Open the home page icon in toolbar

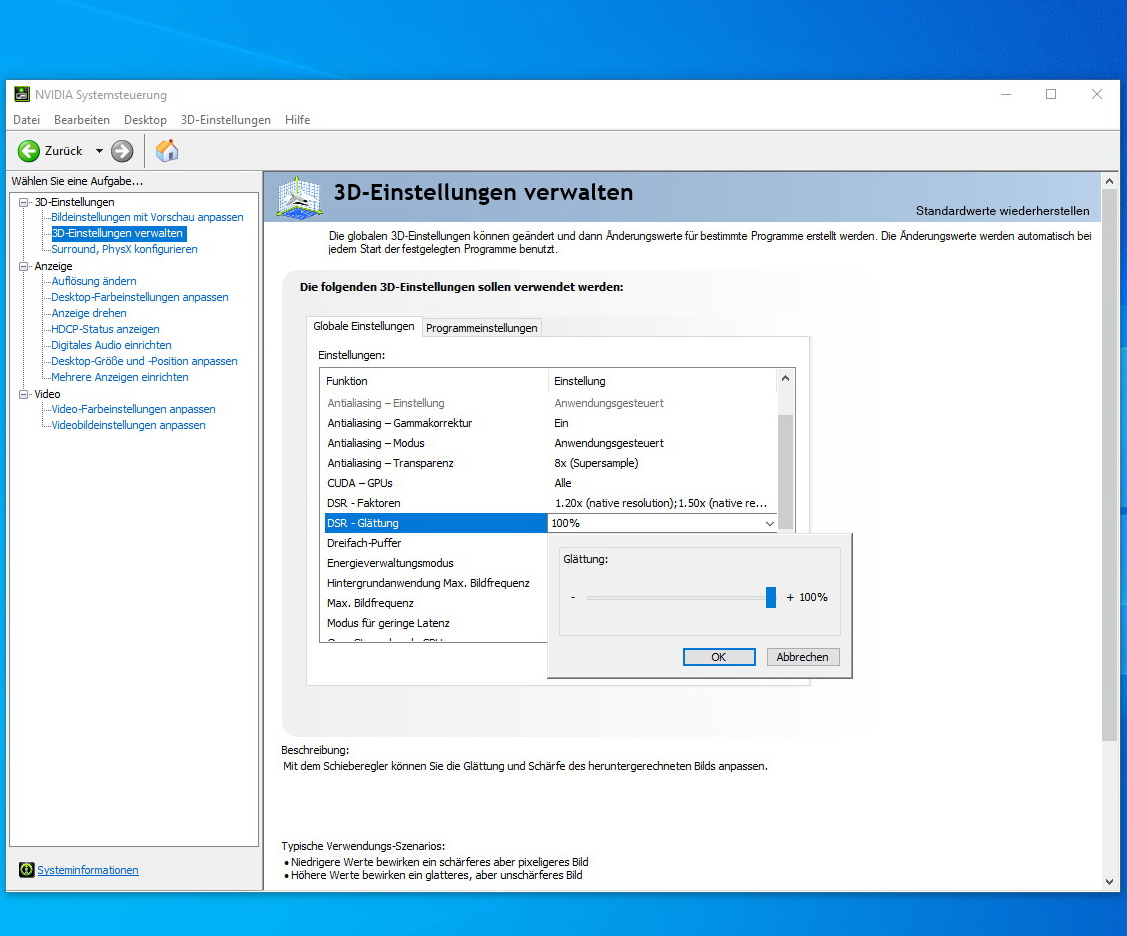pyautogui.click(x=167, y=151)
